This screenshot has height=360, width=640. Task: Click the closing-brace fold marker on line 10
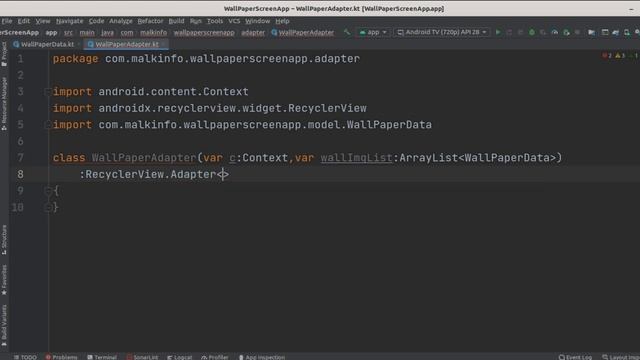[48, 208]
